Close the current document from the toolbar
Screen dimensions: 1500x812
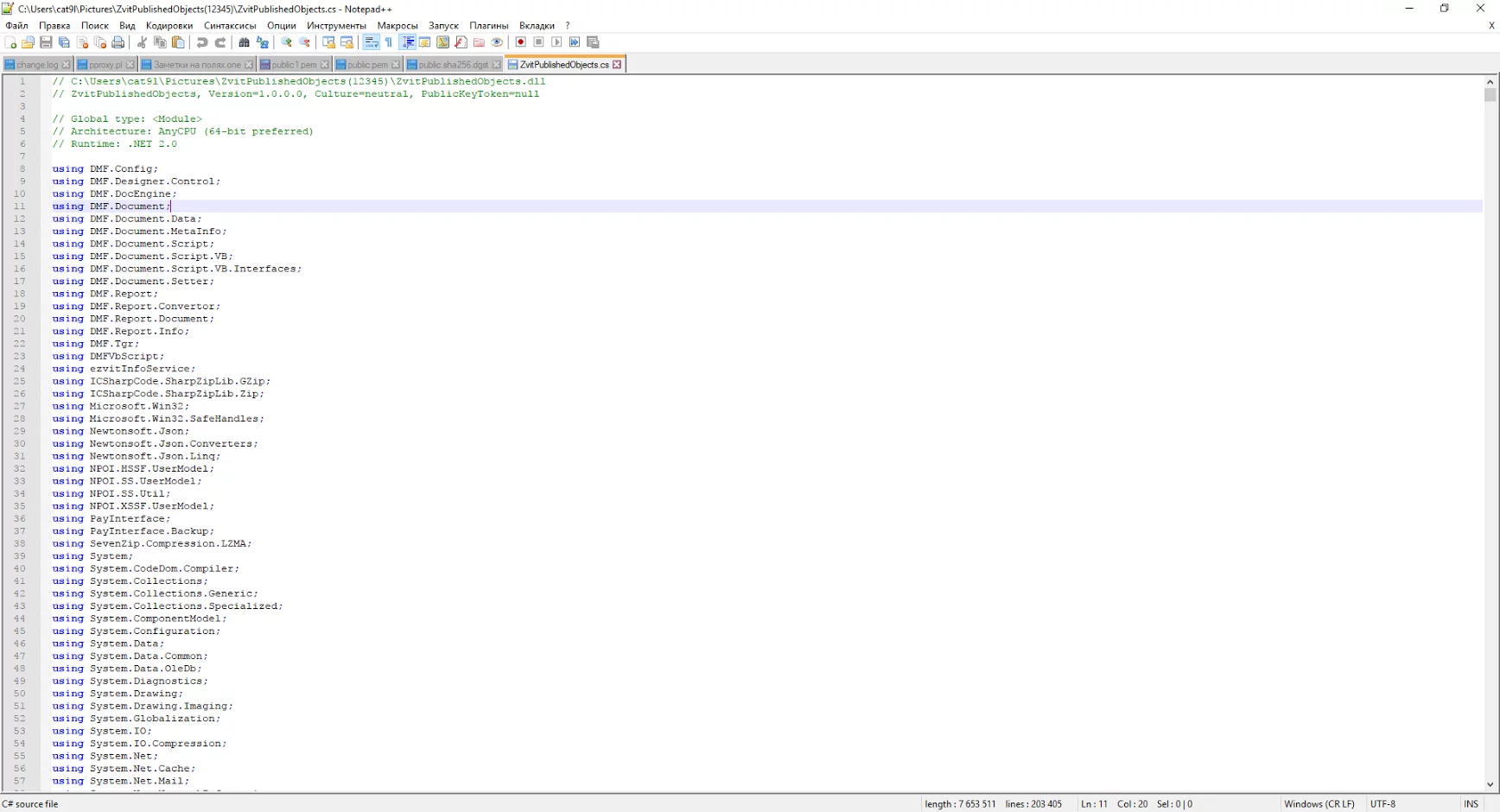83,42
